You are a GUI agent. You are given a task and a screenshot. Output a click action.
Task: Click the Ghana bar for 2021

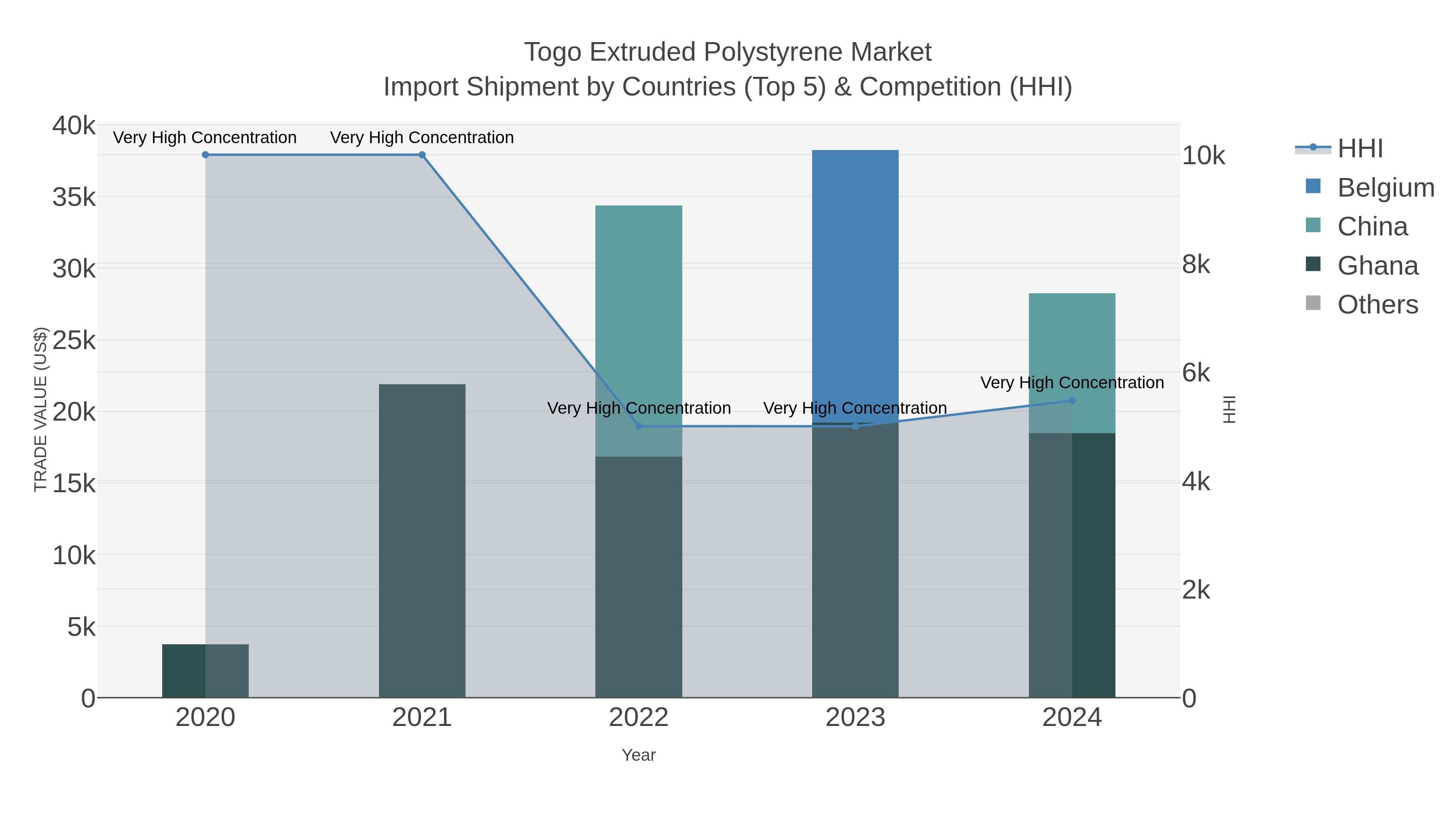[422, 541]
